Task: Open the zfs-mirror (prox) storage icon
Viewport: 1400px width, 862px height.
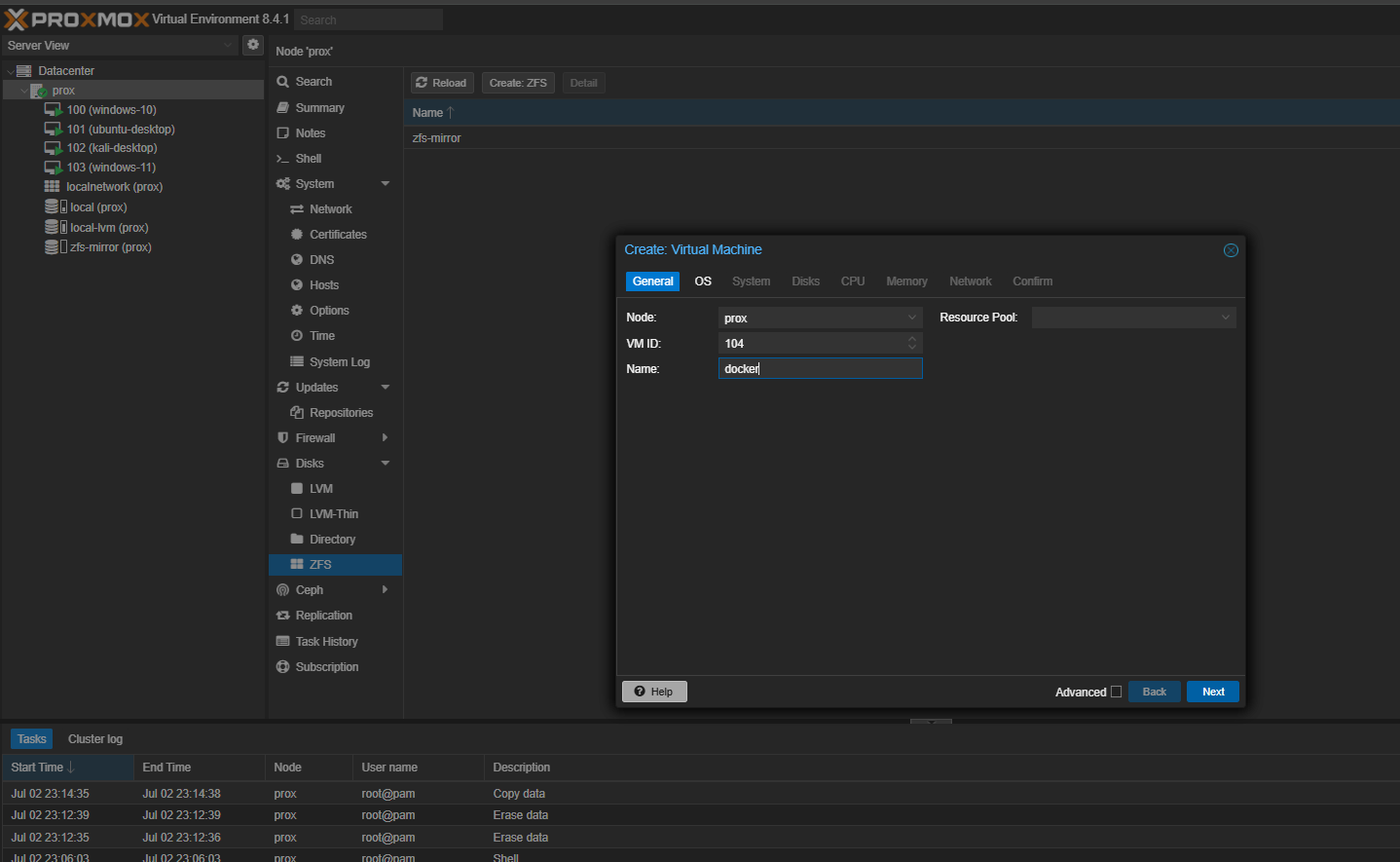Action: [53, 247]
